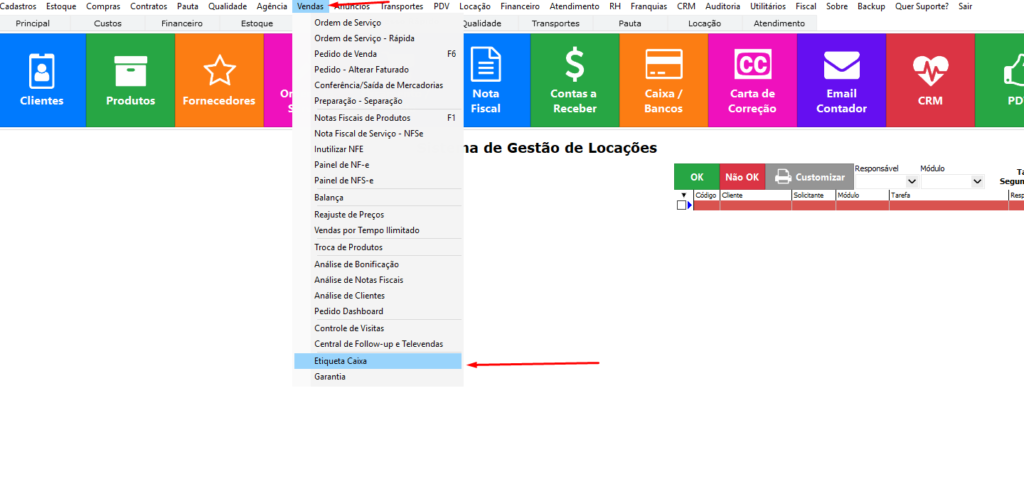Switch to the Atendimento tab
1024x489 pixels.
[778, 23]
